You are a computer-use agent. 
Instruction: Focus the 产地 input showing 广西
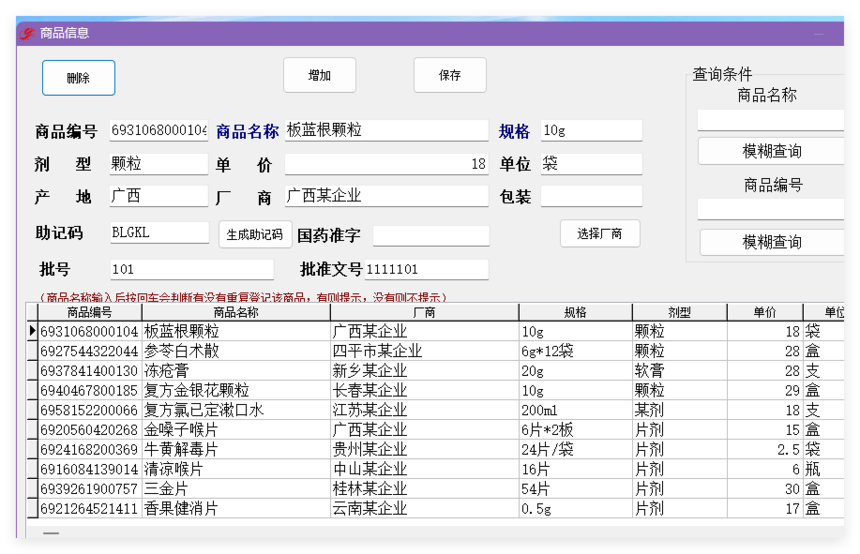[159, 196]
